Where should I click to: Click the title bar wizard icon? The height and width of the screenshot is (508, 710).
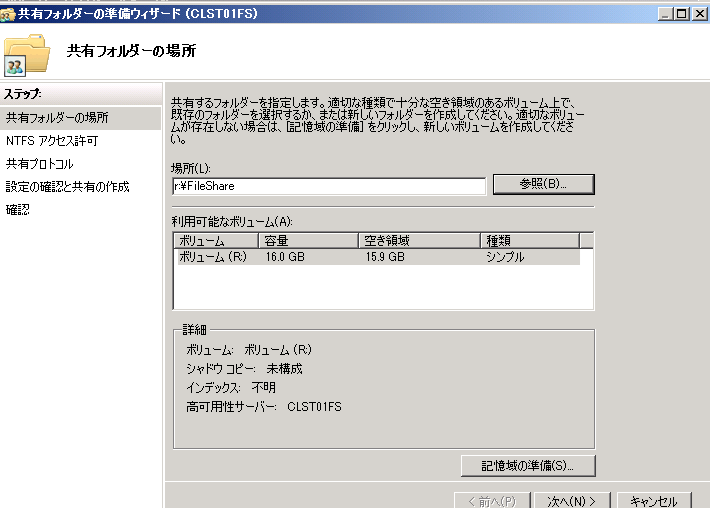(8, 14)
